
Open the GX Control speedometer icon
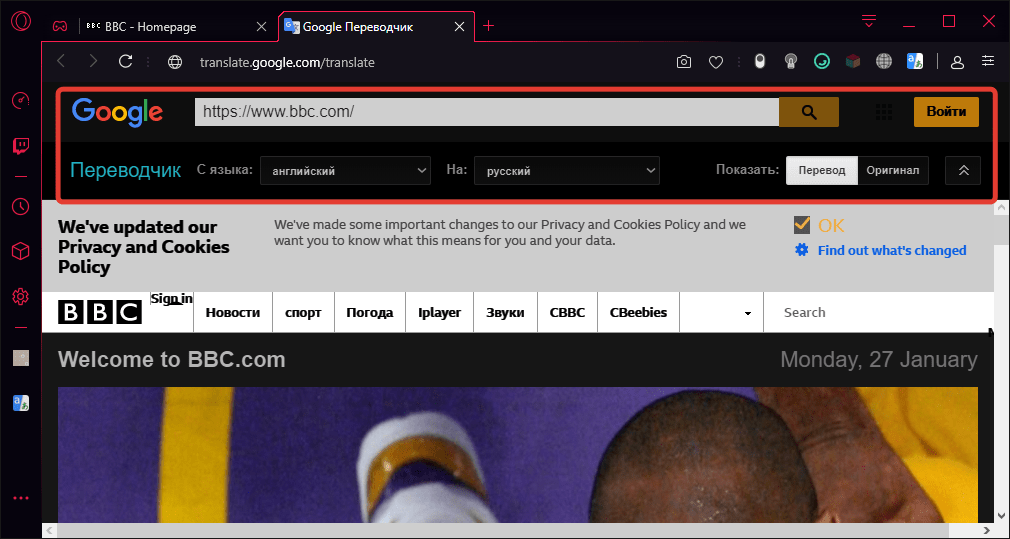(x=20, y=100)
